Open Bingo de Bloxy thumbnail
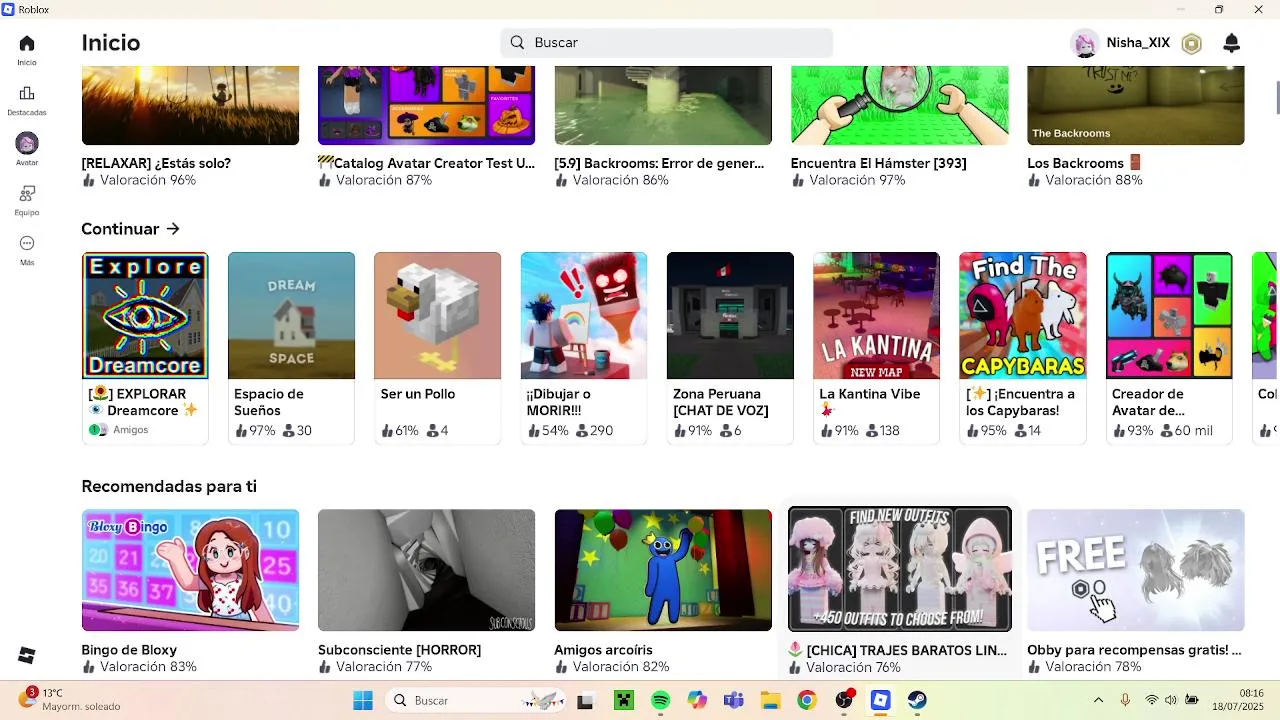This screenshot has width=1280, height=720. pos(190,570)
